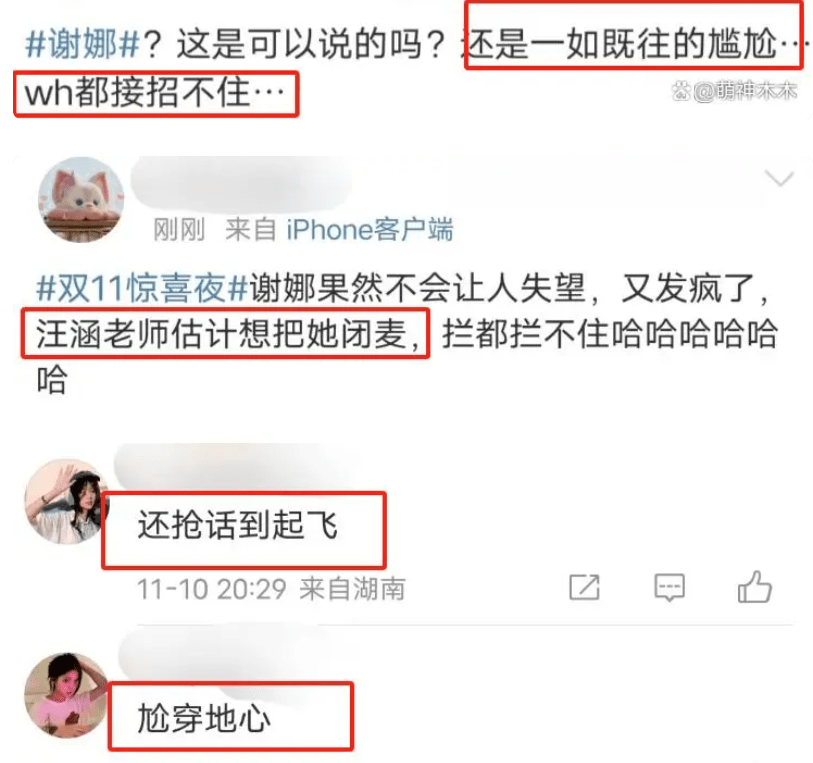Tap blurred username above 还抢话到起飞
This screenshot has height=763, width=813.
click(236, 468)
